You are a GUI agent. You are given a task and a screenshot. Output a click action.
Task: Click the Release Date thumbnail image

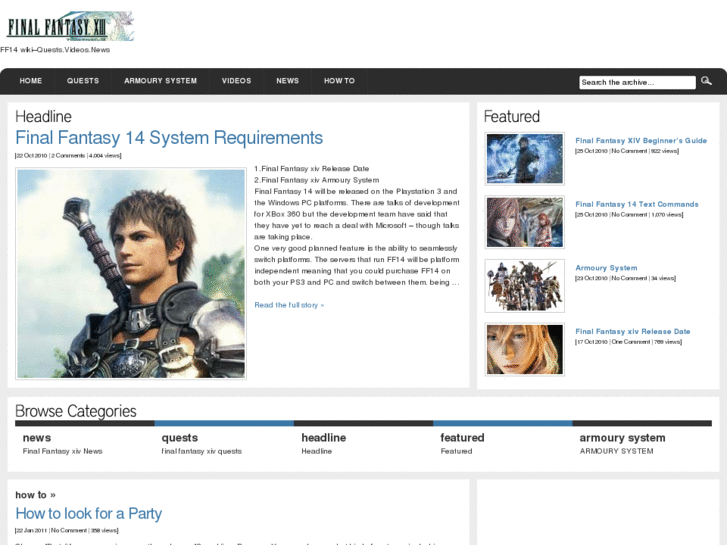tap(524, 349)
